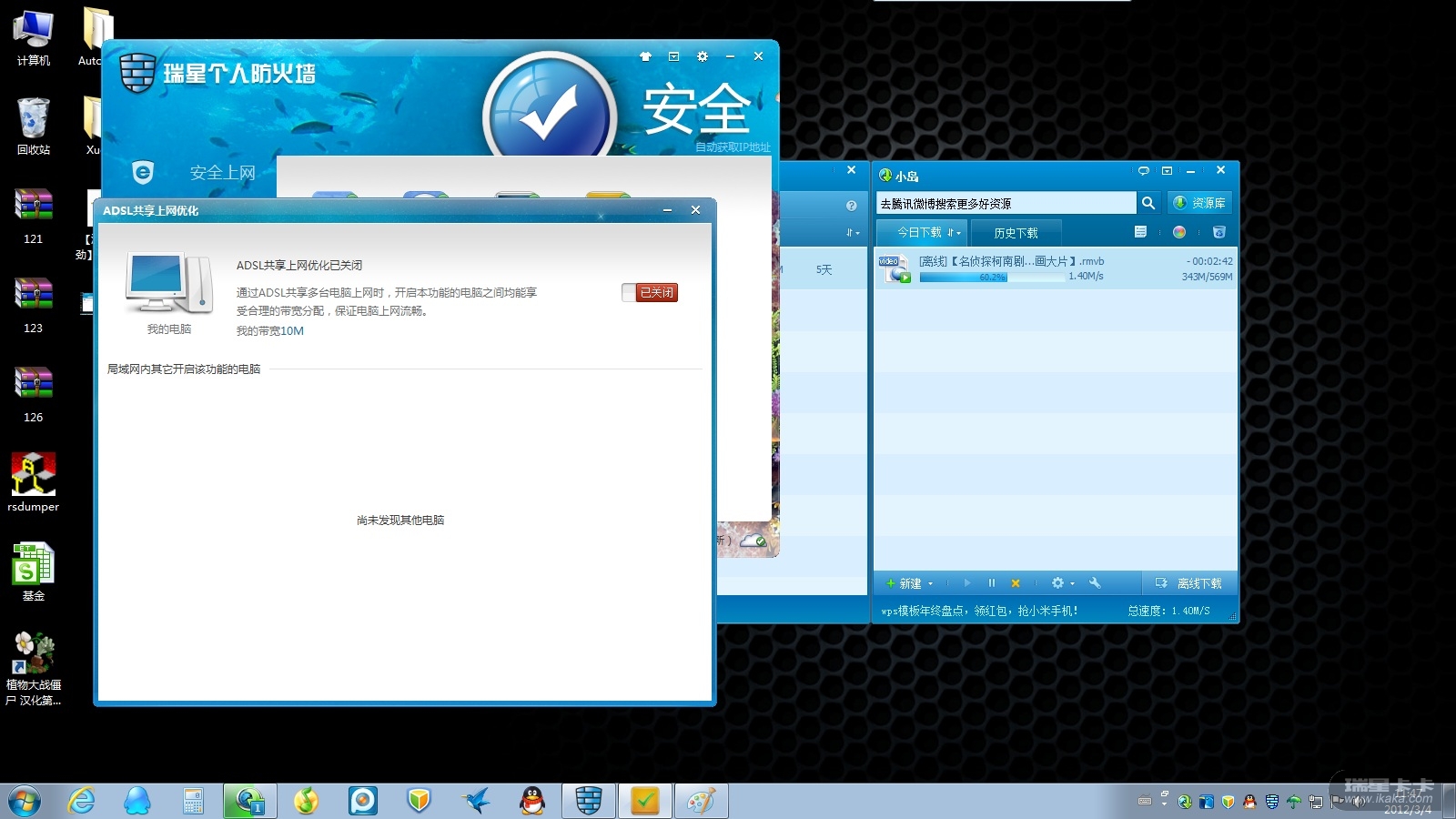The height and width of the screenshot is (819, 1456).
Task: Open the 回收站 recycle bin desktop icon
Action: tap(34, 126)
